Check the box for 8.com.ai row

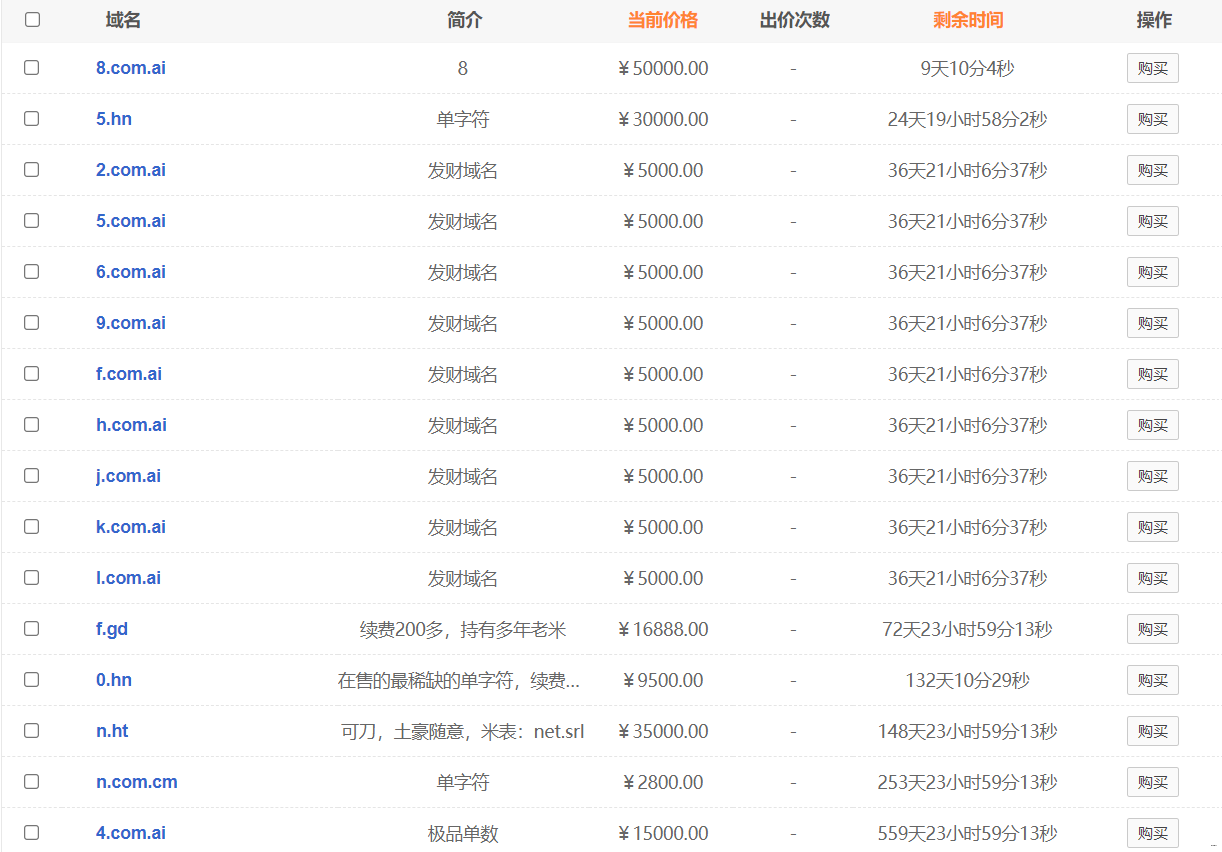[x=32, y=68]
